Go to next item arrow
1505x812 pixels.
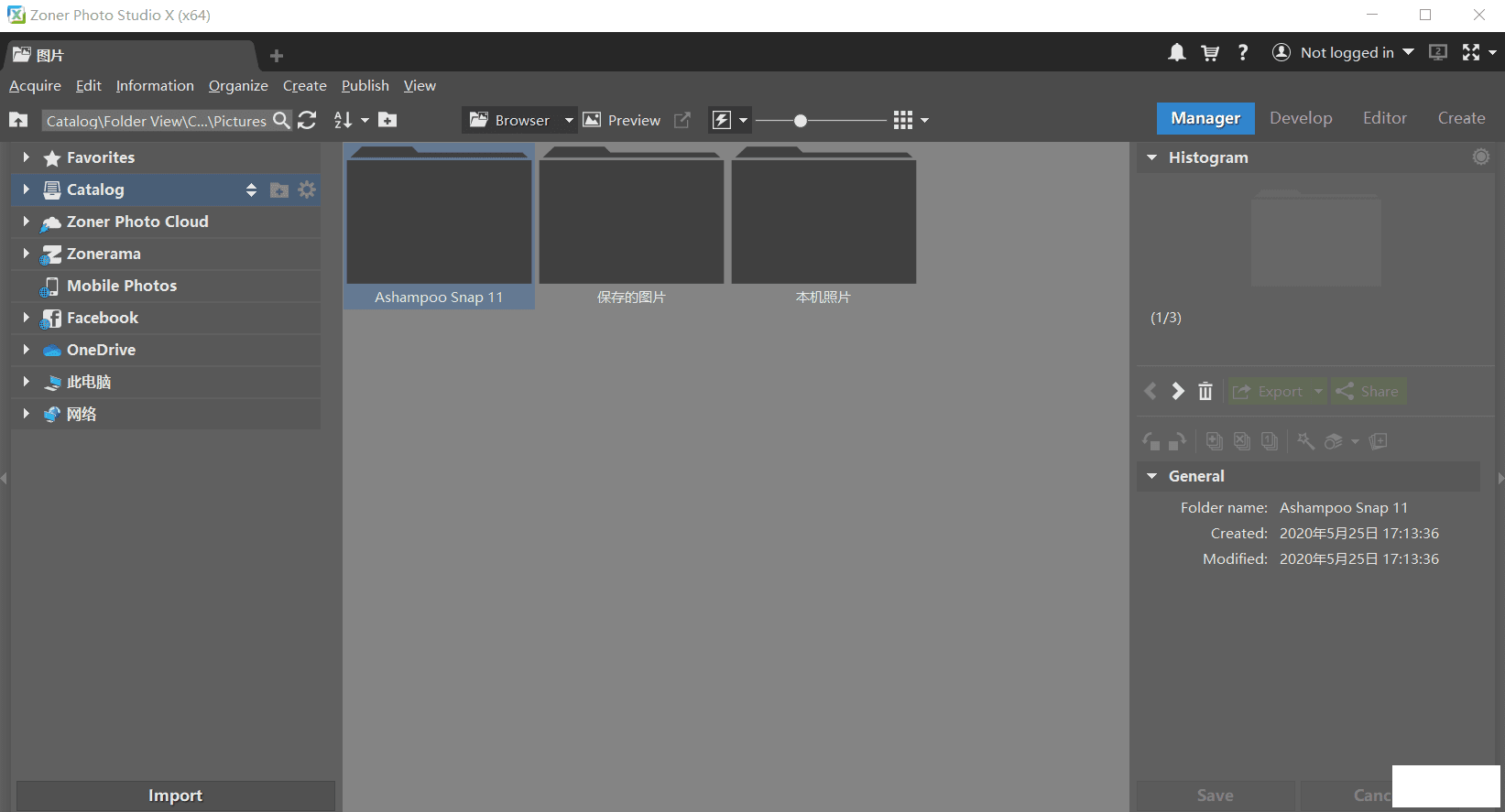tap(1178, 391)
